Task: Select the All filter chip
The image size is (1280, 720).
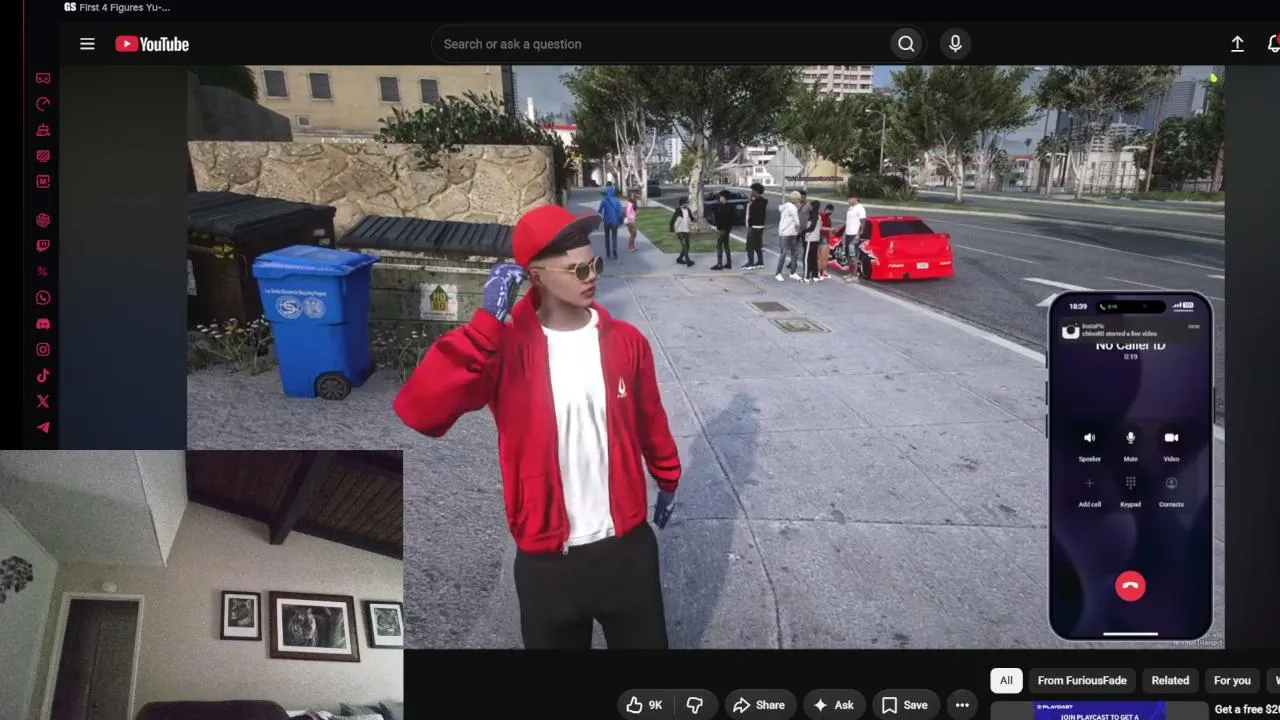Action: click(1006, 681)
